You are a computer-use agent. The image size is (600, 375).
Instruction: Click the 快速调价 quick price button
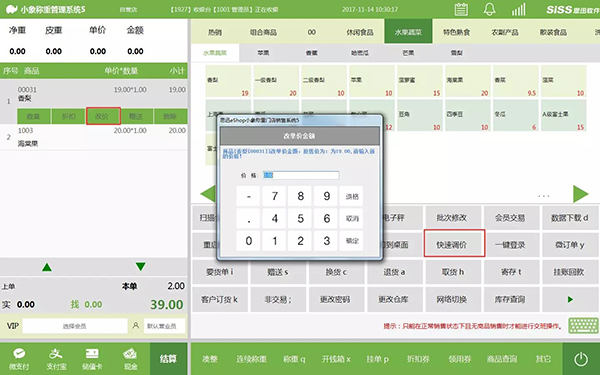click(454, 243)
